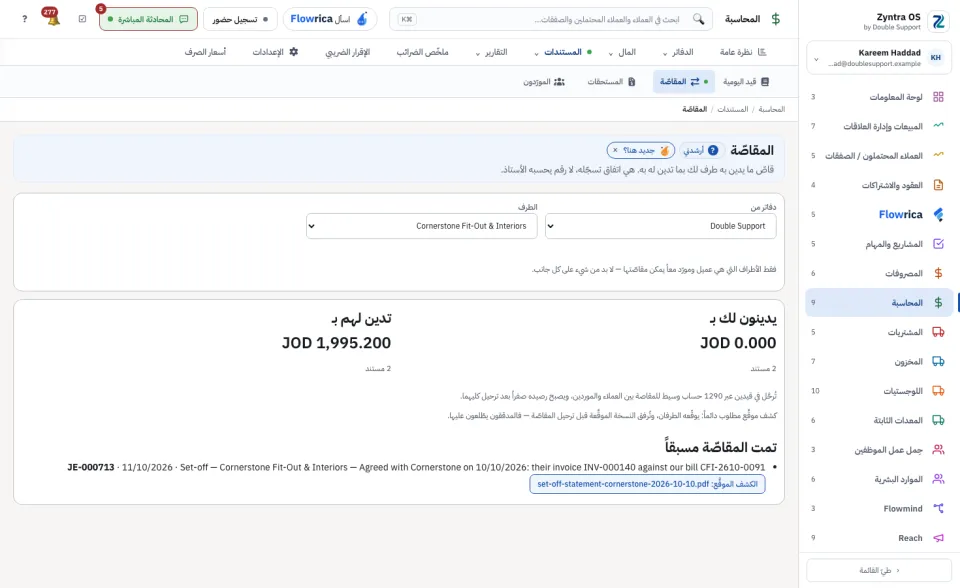Click the تسجيل حضور check-in button
This screenshot has width=960, height=588.
click(x=240, y=19)
